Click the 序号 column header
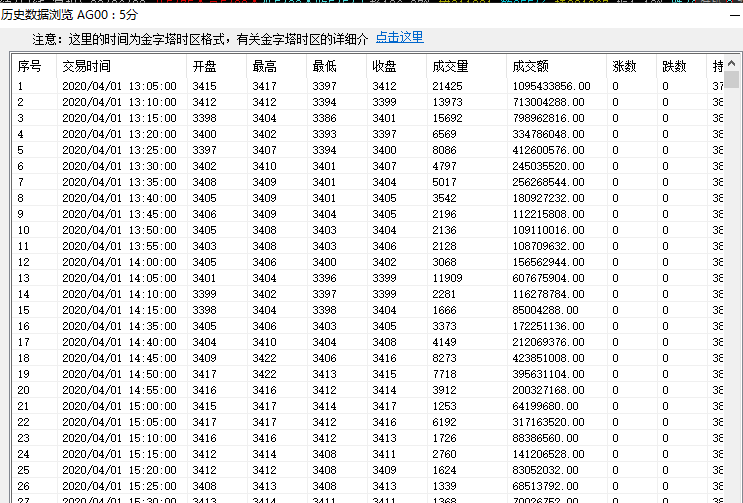Image resolution: width=743 pixels, height=503 pixels. click(35, 66)
